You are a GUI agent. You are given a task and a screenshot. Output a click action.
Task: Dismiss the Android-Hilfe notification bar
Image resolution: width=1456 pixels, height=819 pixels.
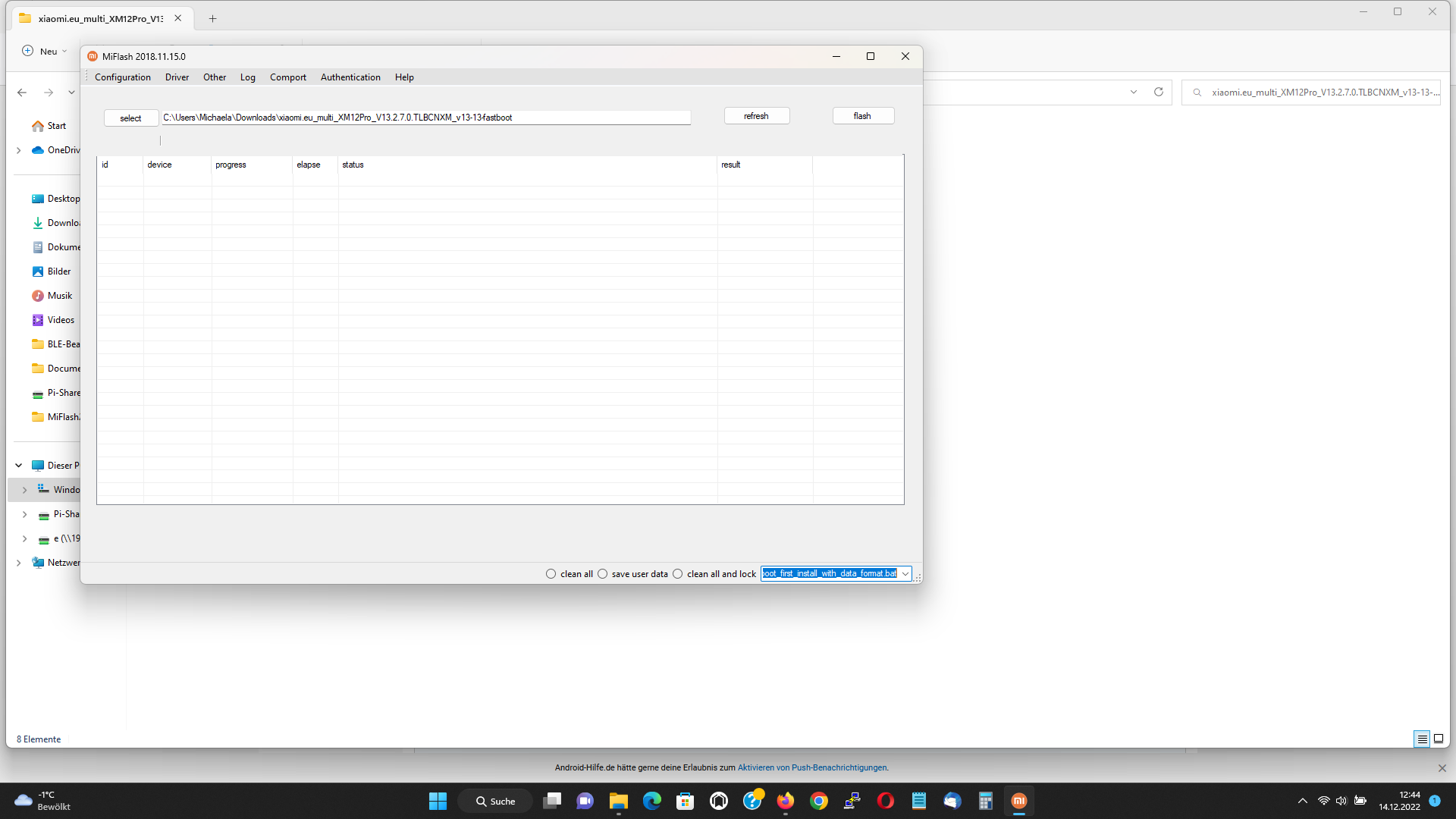(1442, 768)
